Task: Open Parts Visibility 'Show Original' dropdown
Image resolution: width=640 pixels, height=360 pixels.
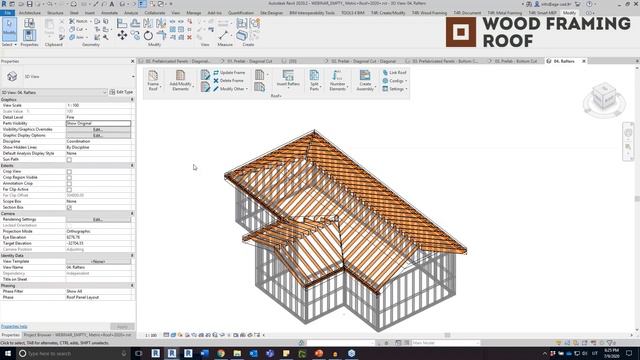Action: [x=98, y=123]
